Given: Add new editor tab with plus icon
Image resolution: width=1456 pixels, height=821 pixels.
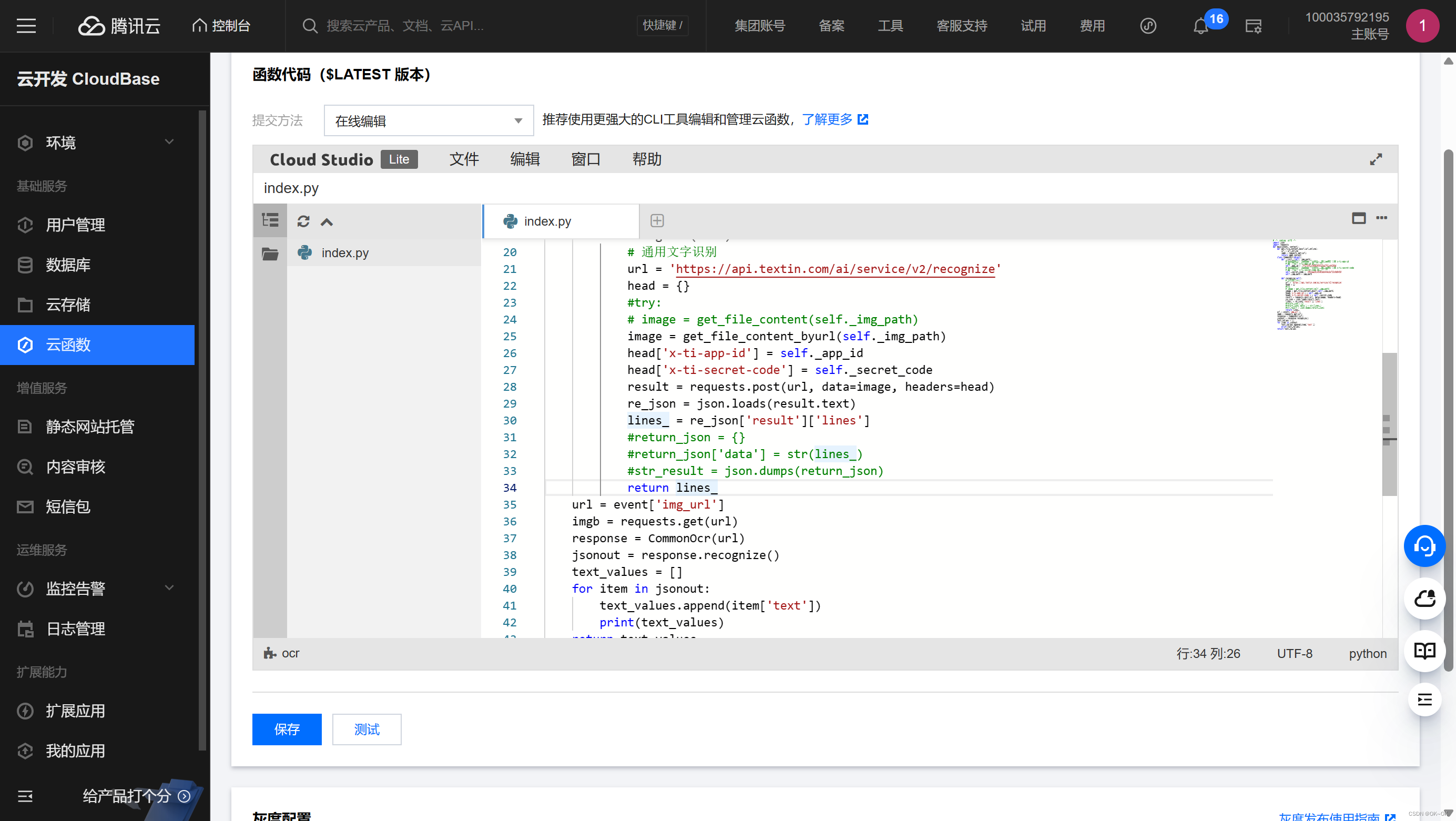Looking at the screenshot, I should [657, 220].
